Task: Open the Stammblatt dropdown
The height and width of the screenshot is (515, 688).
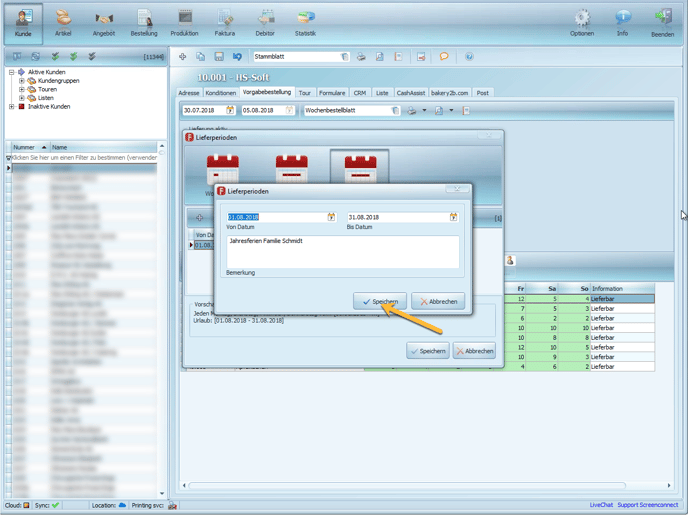Action: [x=345, y=57]
